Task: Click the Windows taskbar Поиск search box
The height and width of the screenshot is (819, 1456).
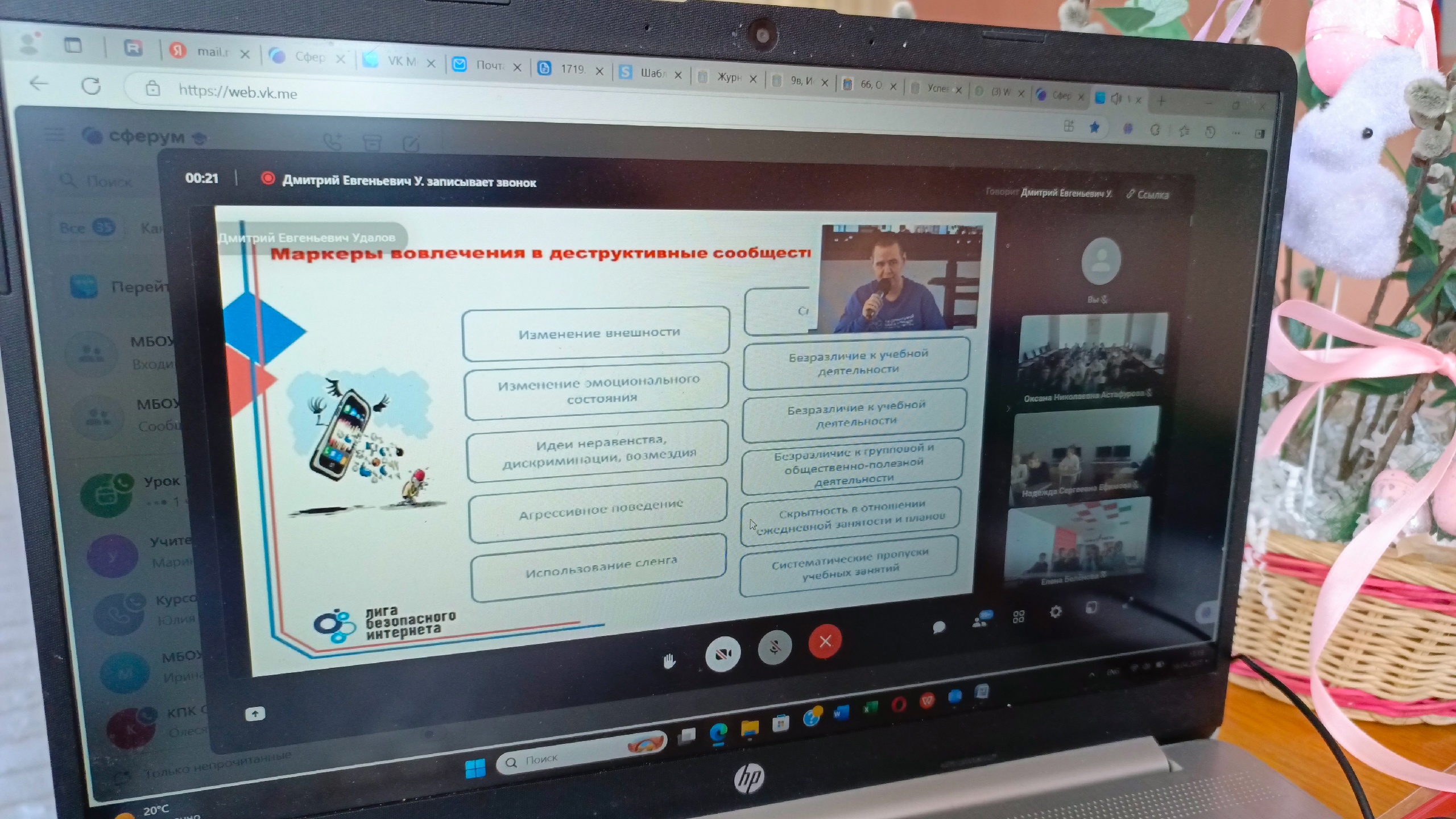Action: [581, 752]
